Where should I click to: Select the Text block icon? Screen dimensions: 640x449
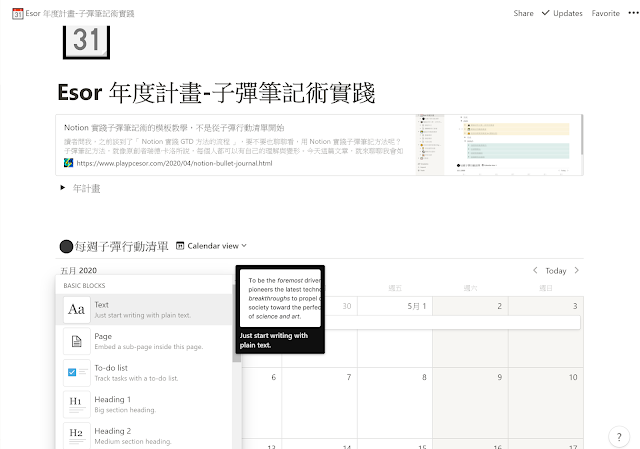pos(76,310)
